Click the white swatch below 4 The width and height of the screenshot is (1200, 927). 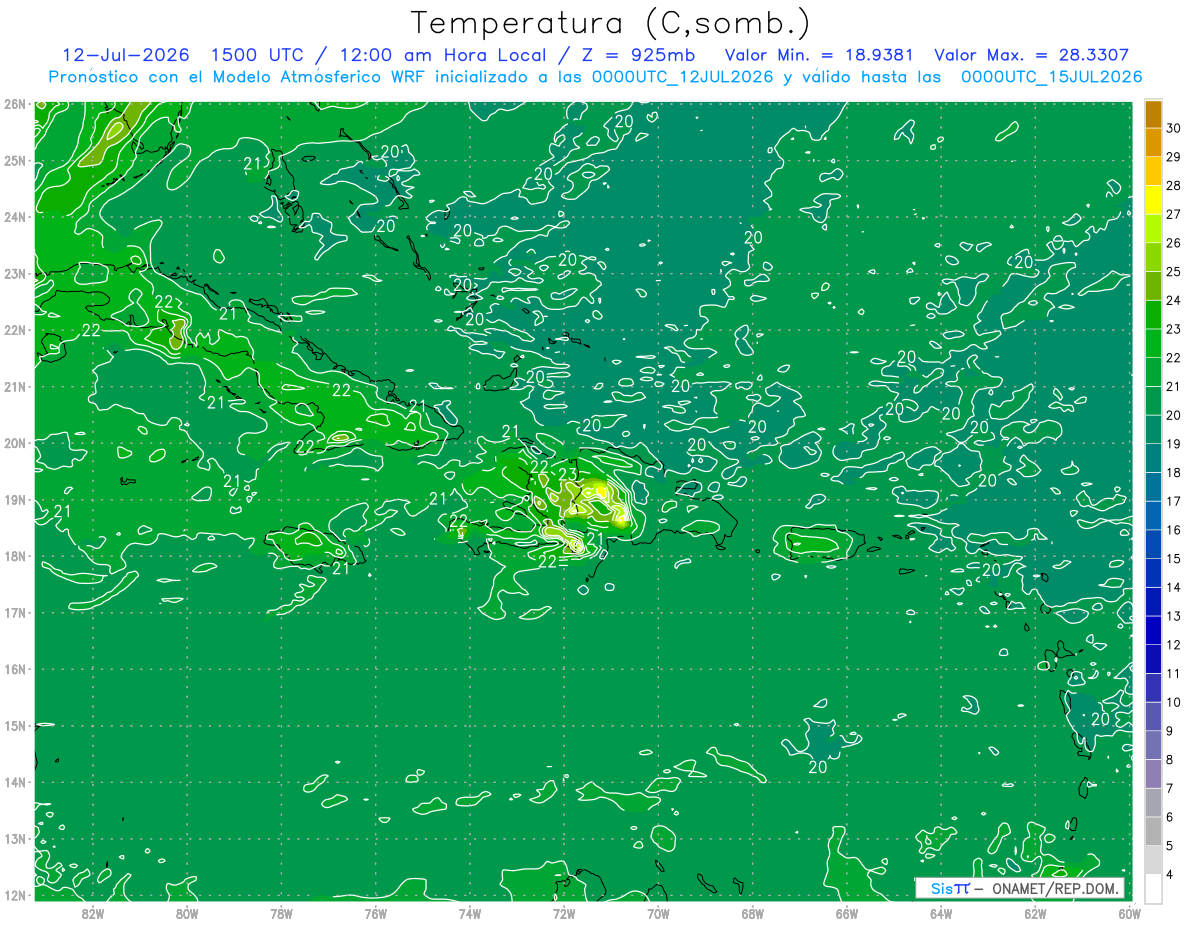1153,888
